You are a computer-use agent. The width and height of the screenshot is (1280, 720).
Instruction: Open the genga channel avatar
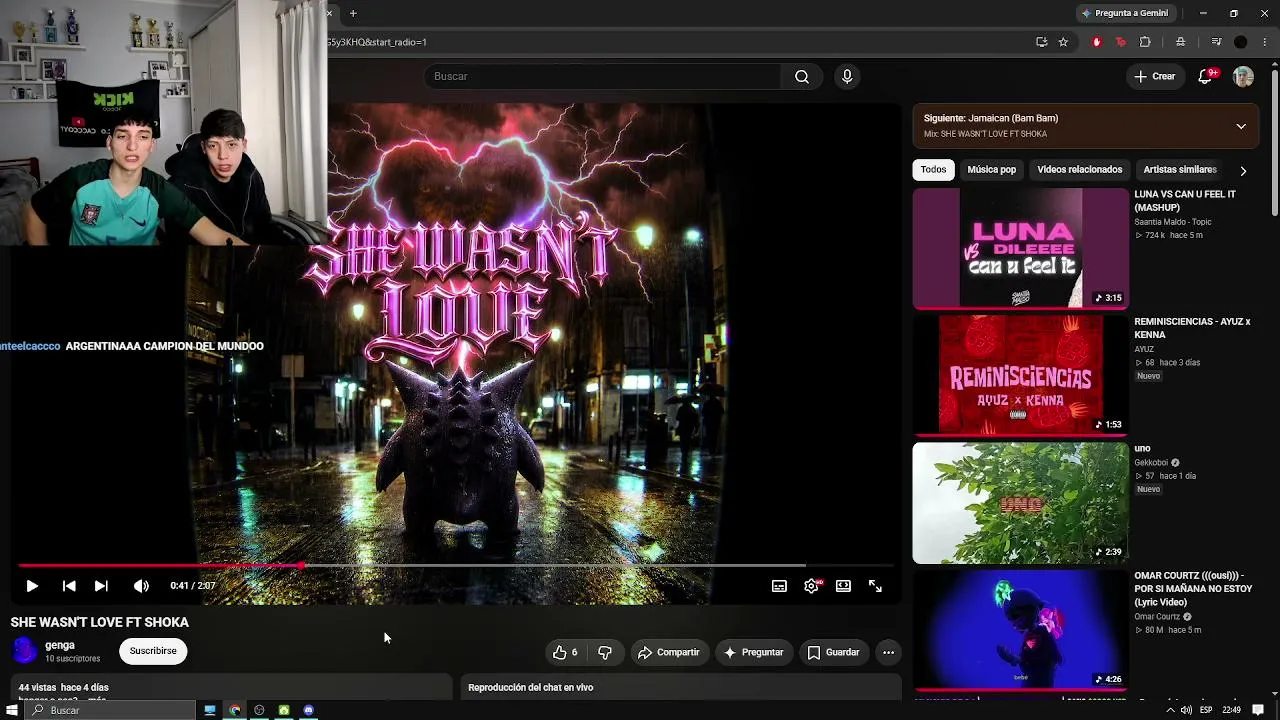[24, 651]
